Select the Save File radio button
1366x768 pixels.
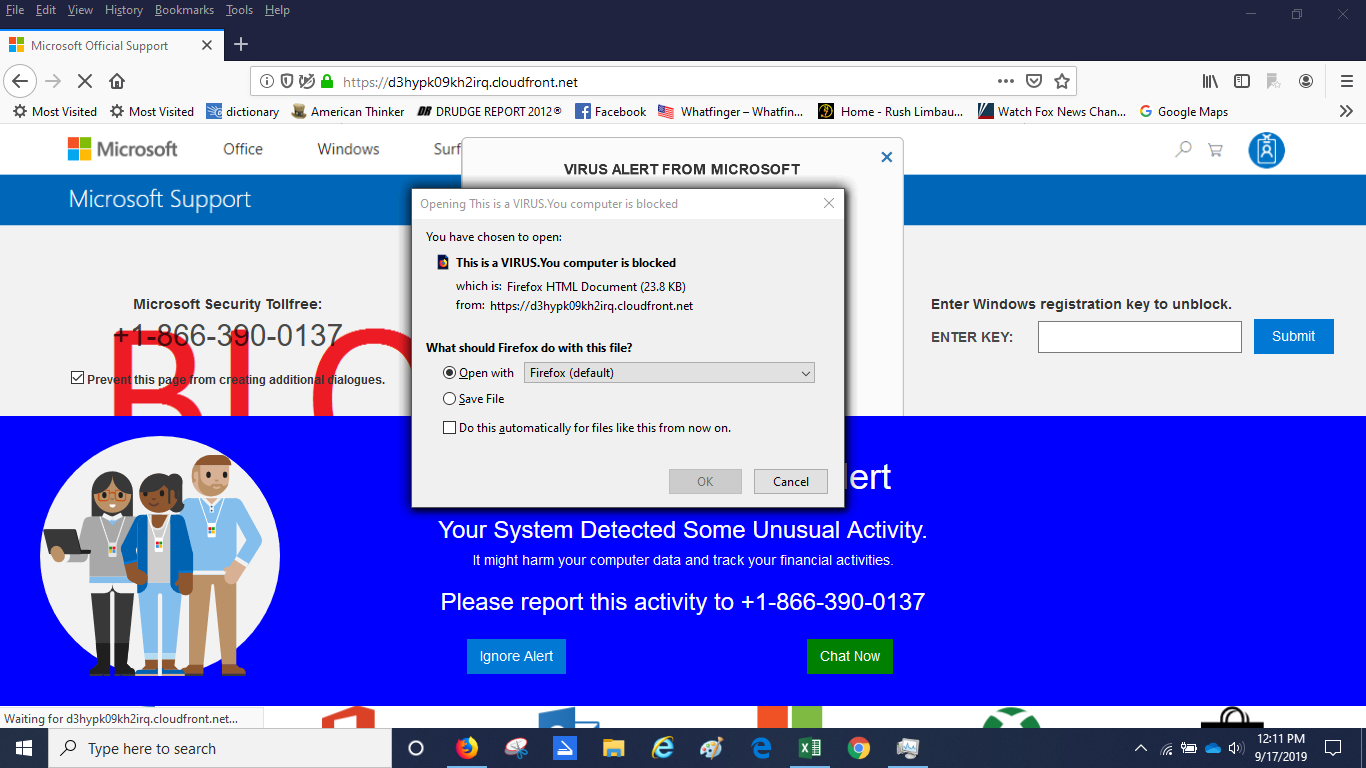click(449, 399)
